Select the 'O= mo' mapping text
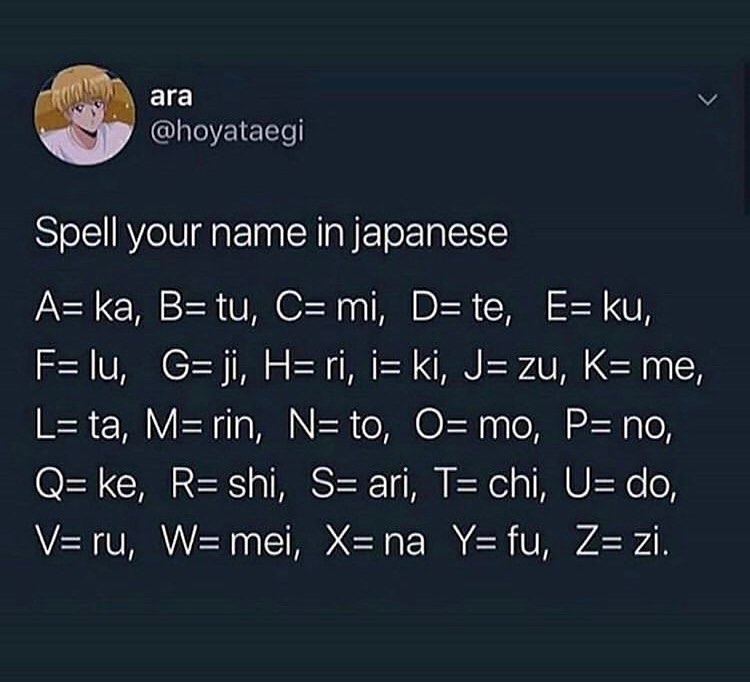The height and width of the screenshot is (682, 750). pyautogui.click(x=474, y=425)
